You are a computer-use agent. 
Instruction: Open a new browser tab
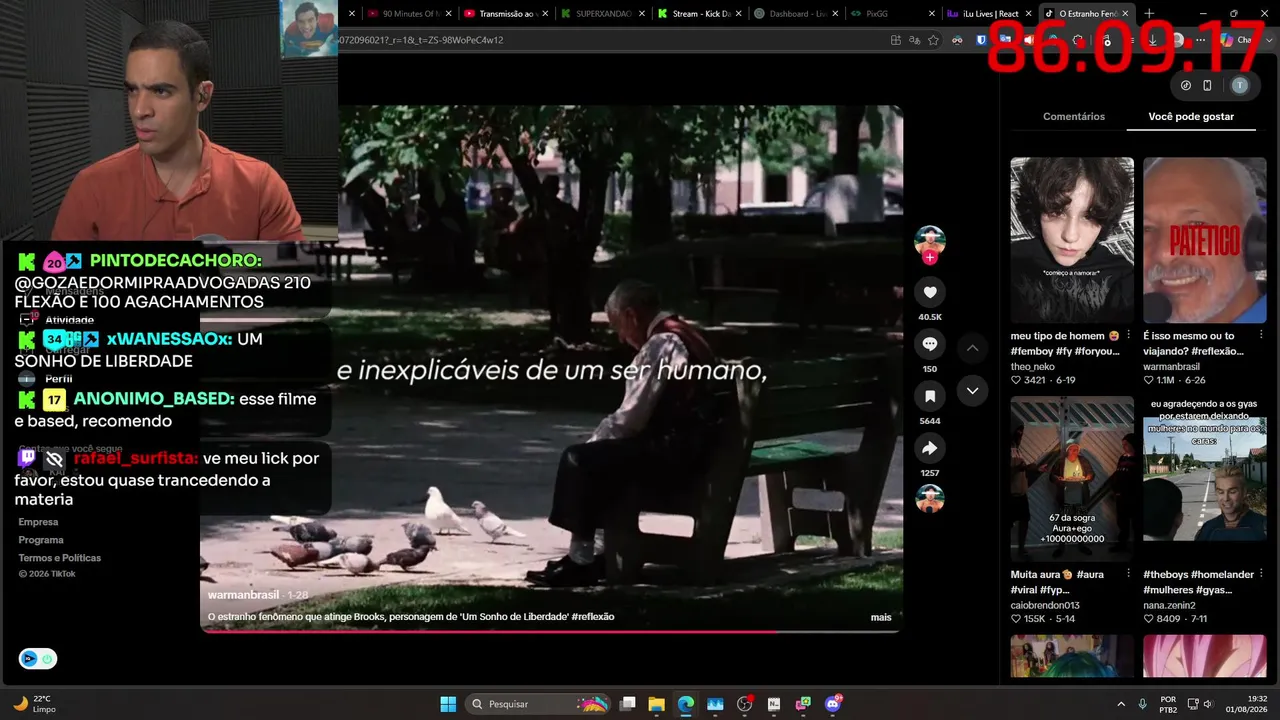coord(1149,14)
